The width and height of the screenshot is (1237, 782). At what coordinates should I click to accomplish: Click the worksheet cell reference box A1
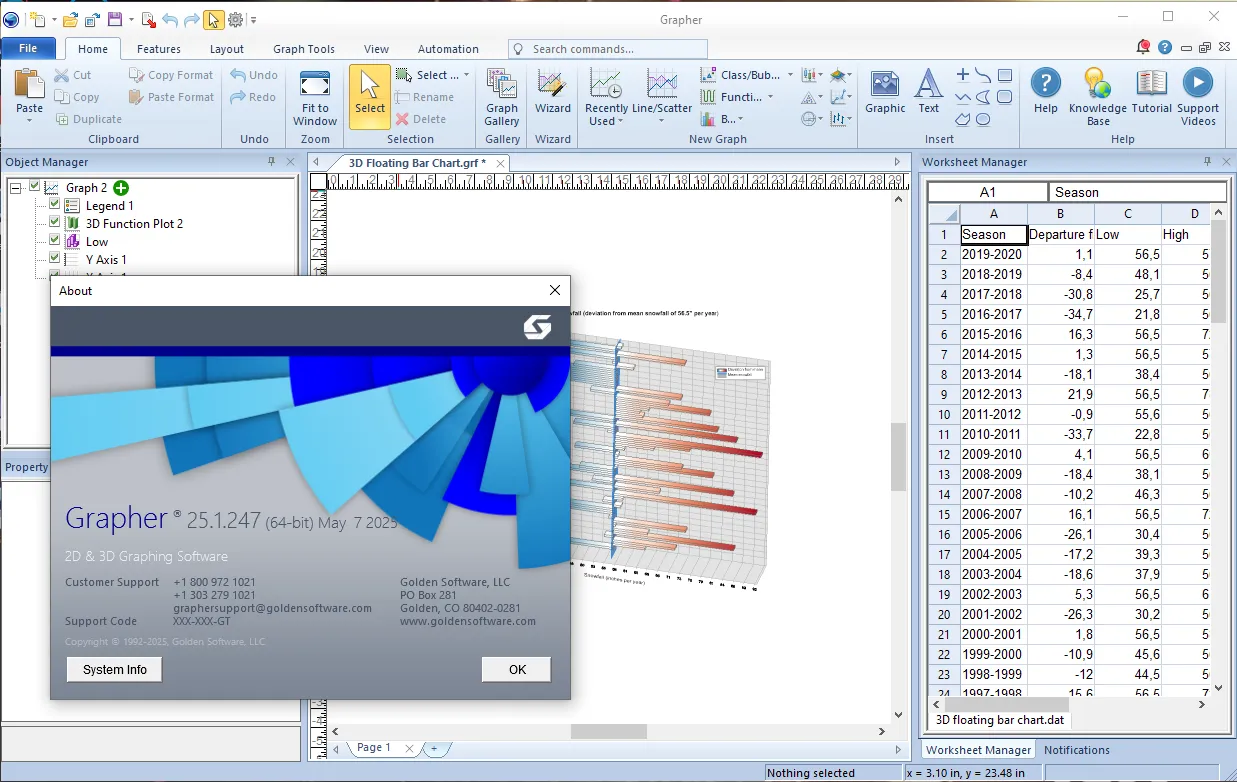point(988,192)
